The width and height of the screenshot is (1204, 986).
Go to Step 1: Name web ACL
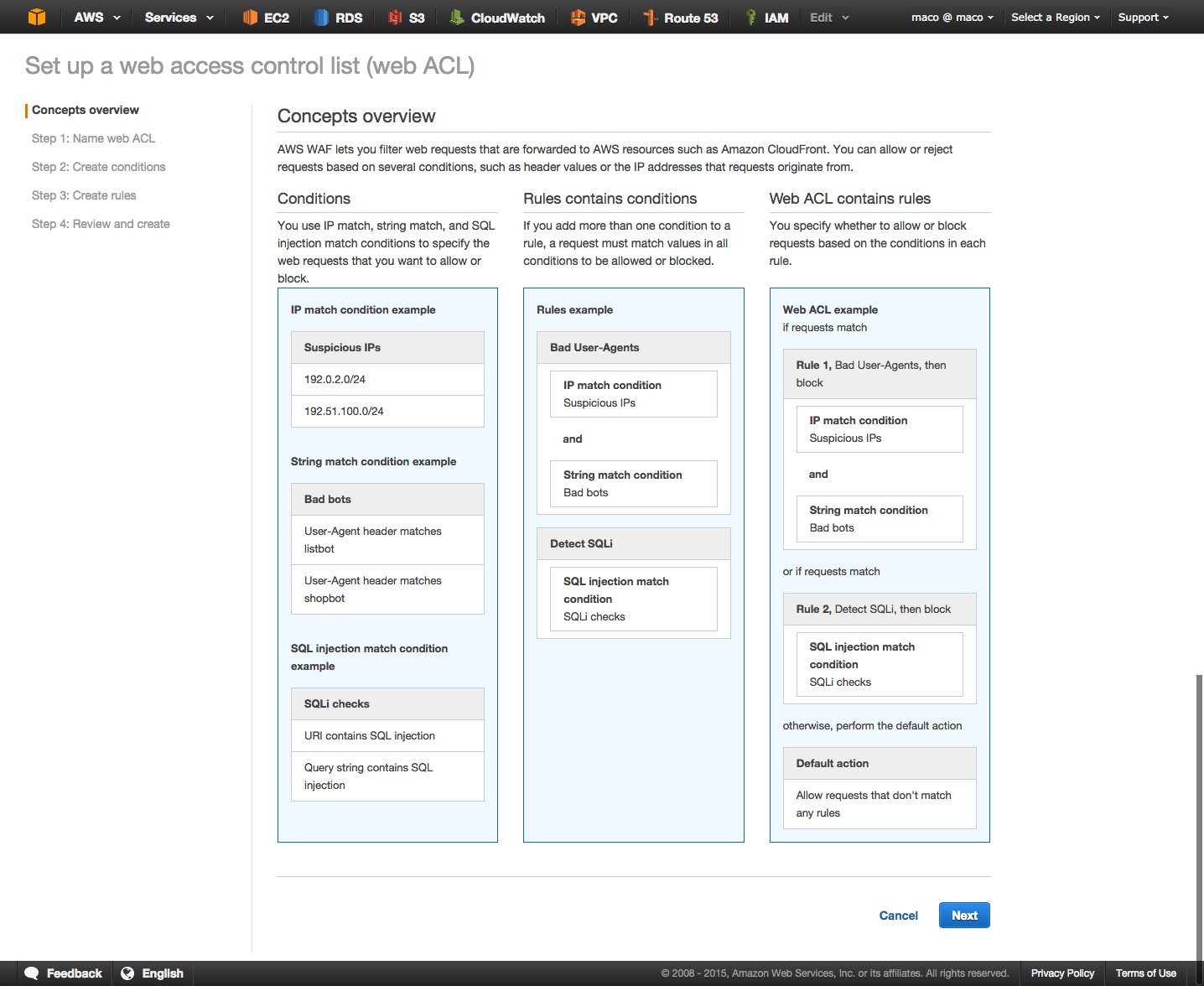pyautogui.click(x=93, y=138)
